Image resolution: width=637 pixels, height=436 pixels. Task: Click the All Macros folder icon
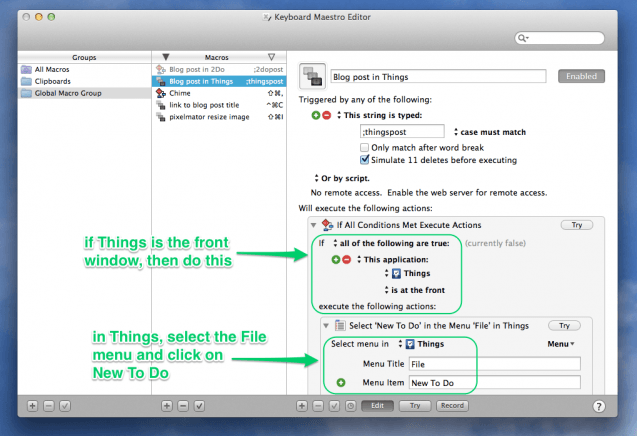click(x=26, y=69)
